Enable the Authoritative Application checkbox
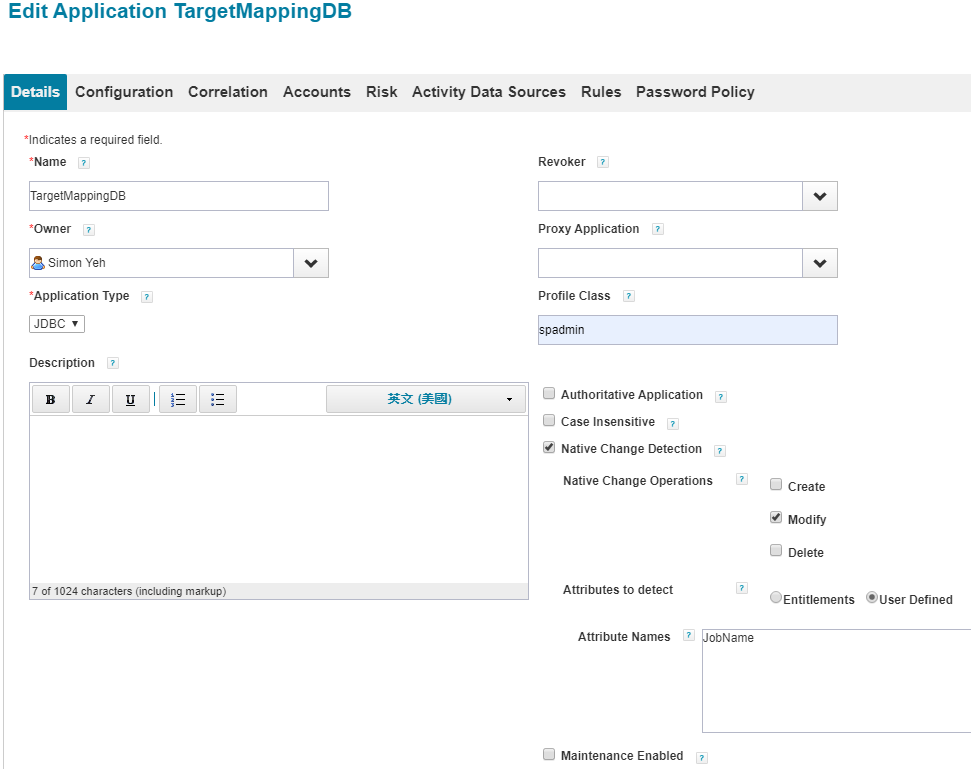The width and height of the screenshot is (971, 769). pyautogui.click(x=549, y=394)
